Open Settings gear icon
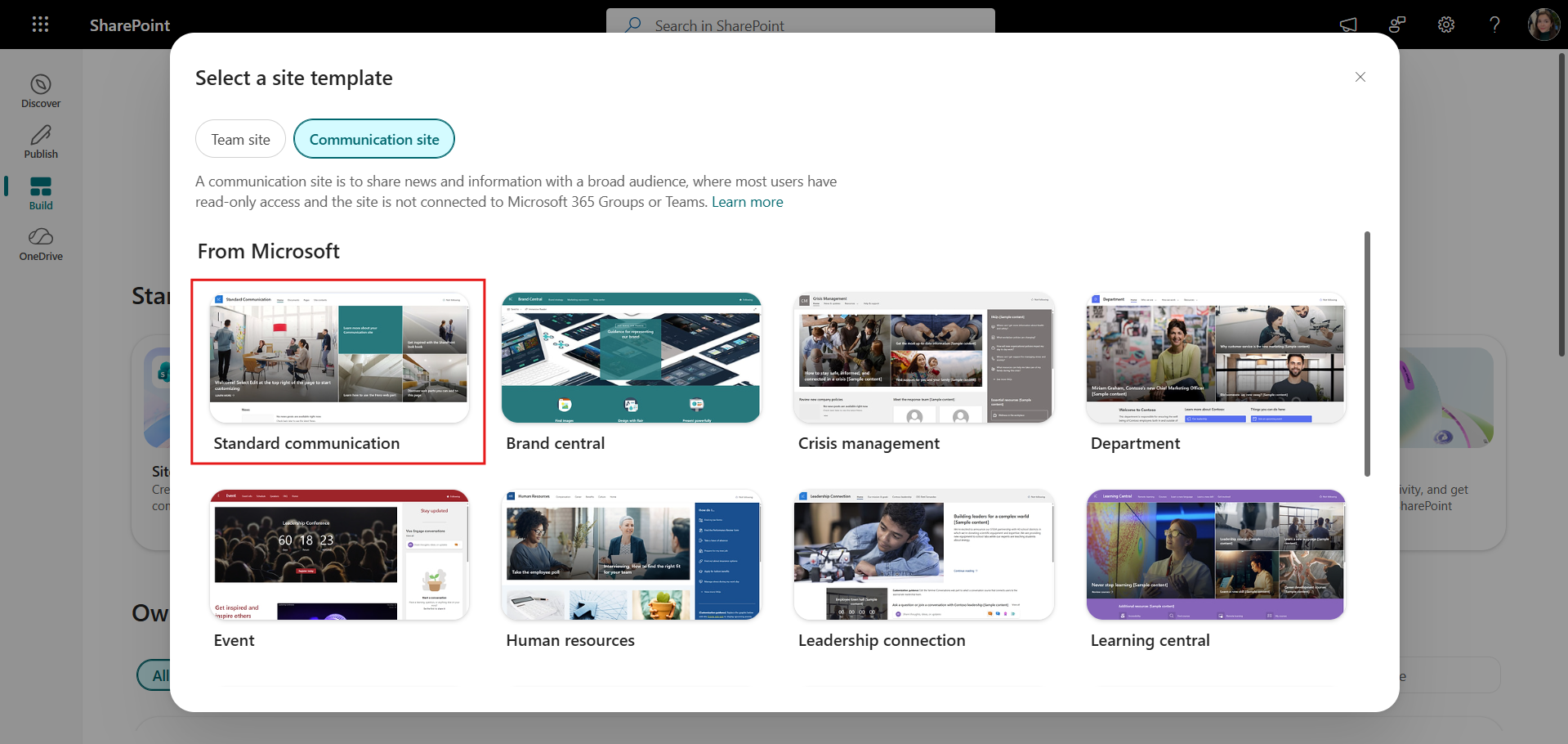 click(x=1446, y=25)
